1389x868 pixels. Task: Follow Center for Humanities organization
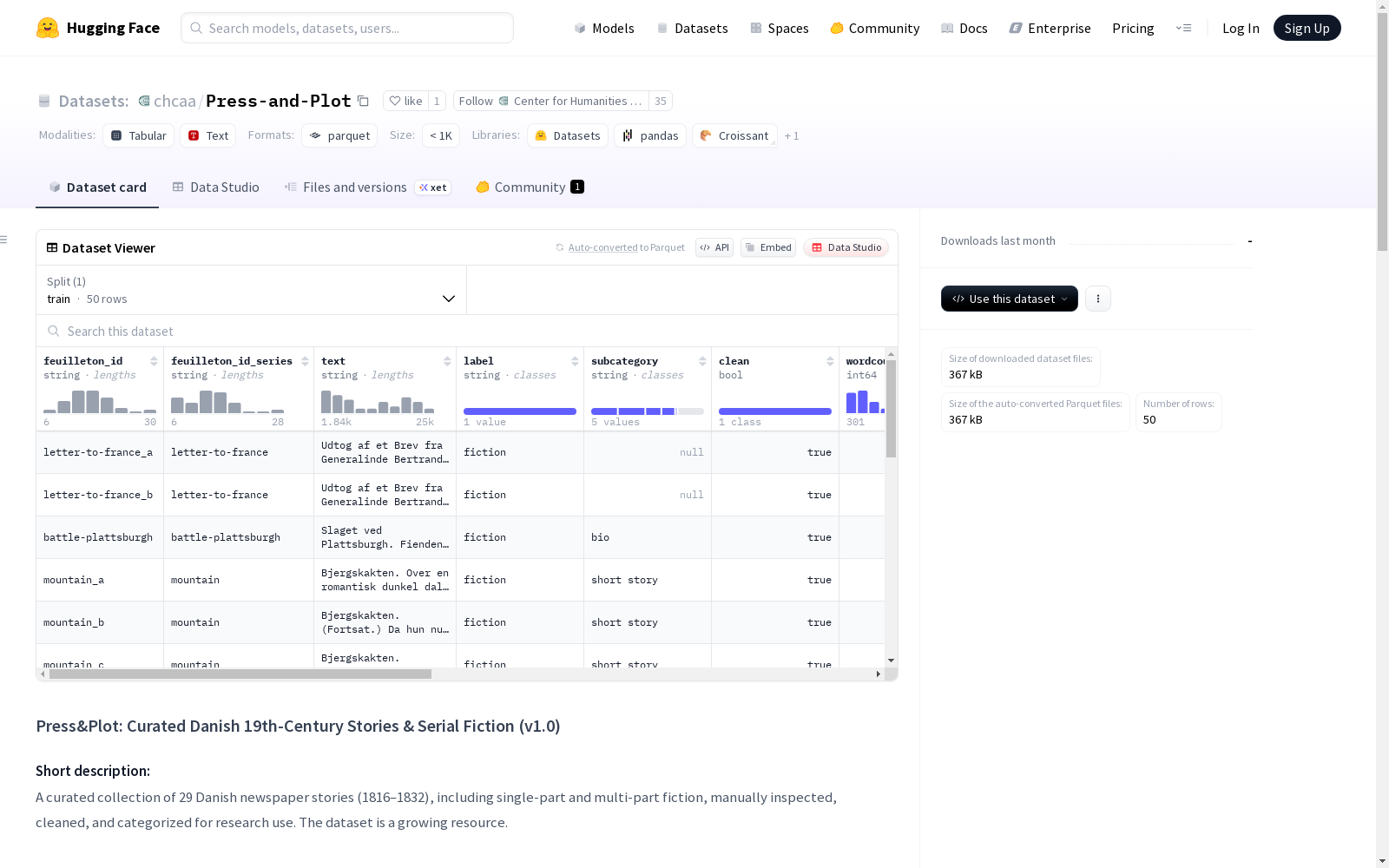click(x=551, y=101)
